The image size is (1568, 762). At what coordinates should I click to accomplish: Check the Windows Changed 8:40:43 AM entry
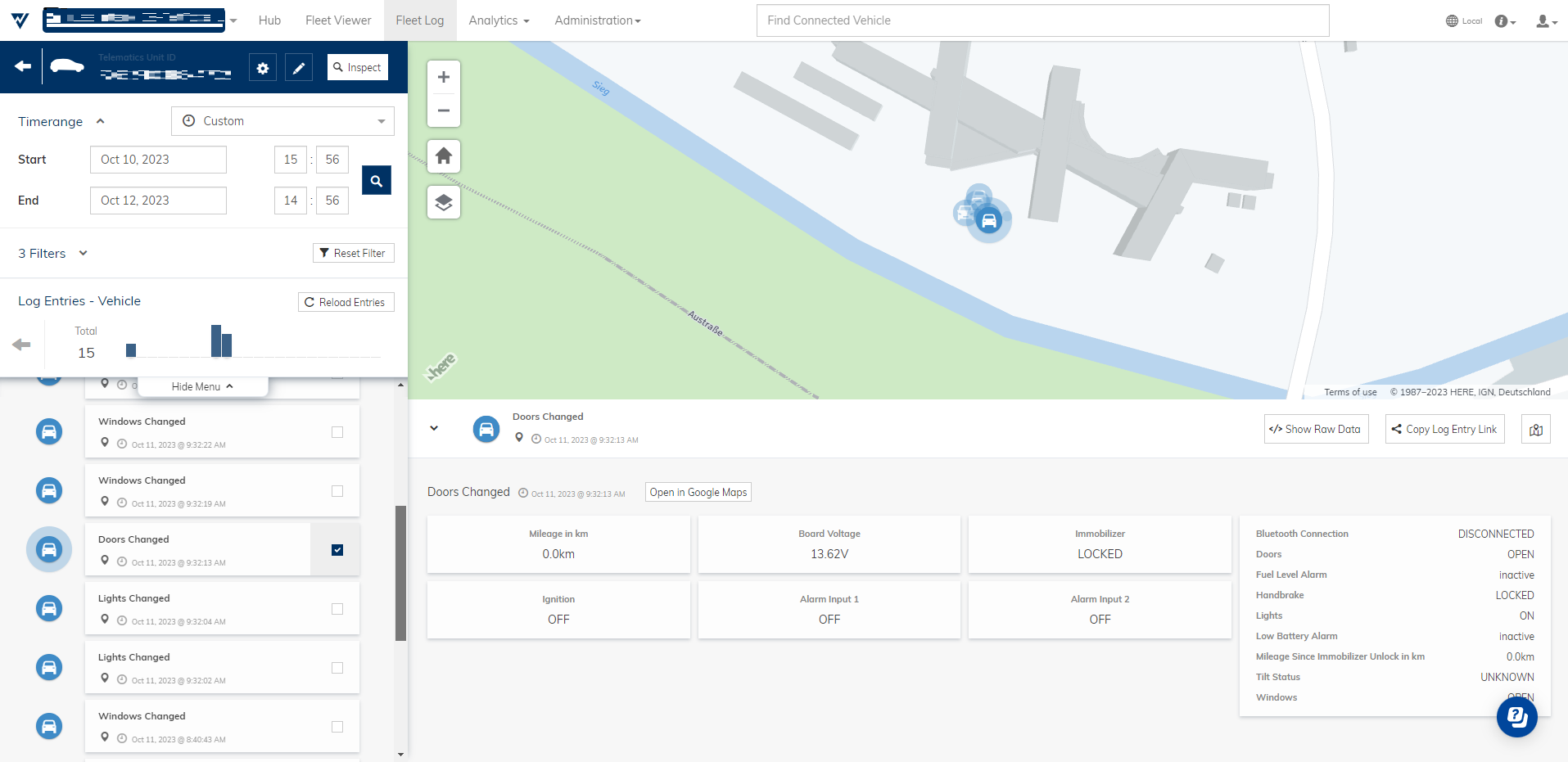[337, 727]
